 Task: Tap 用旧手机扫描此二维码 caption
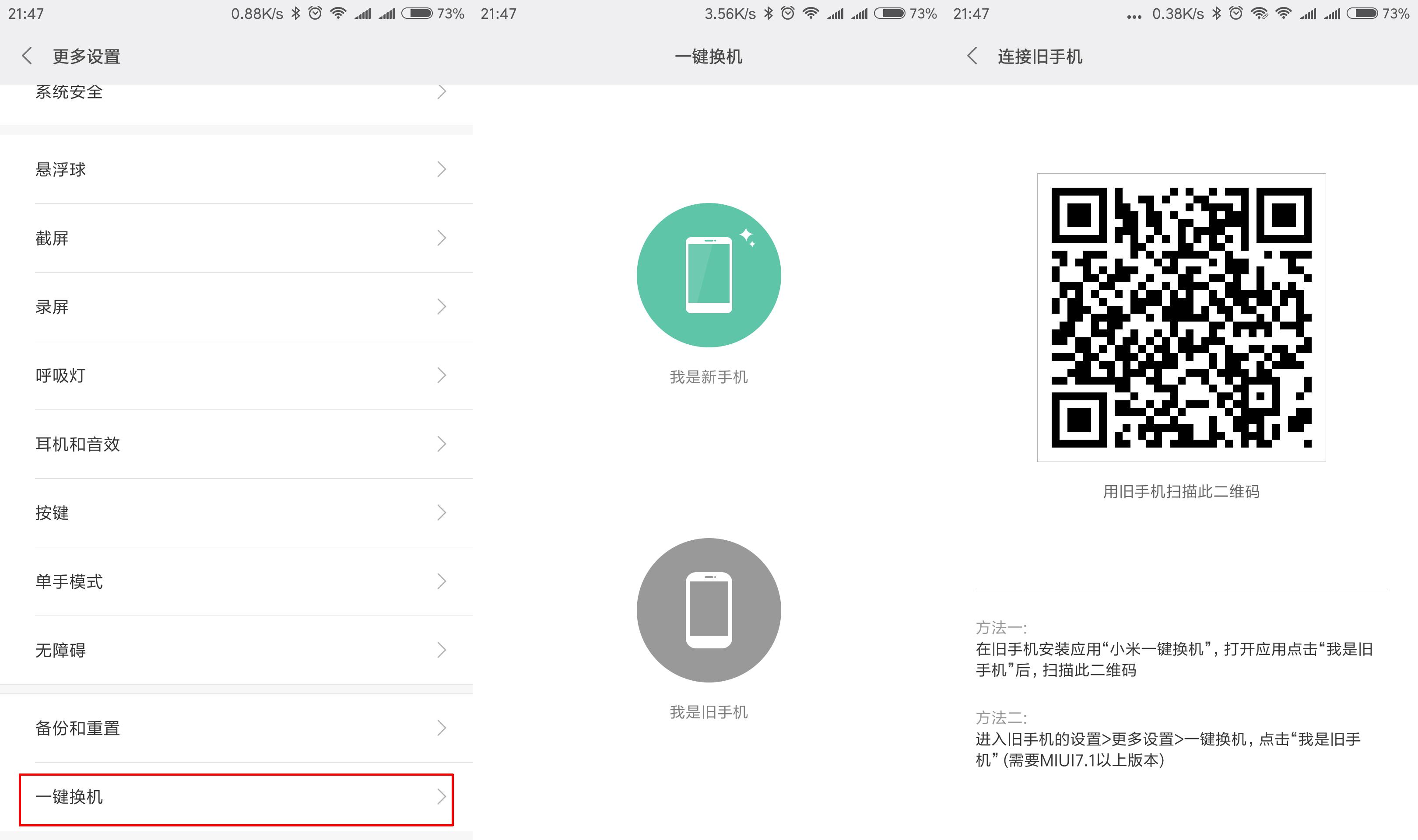pos(1181,492)
